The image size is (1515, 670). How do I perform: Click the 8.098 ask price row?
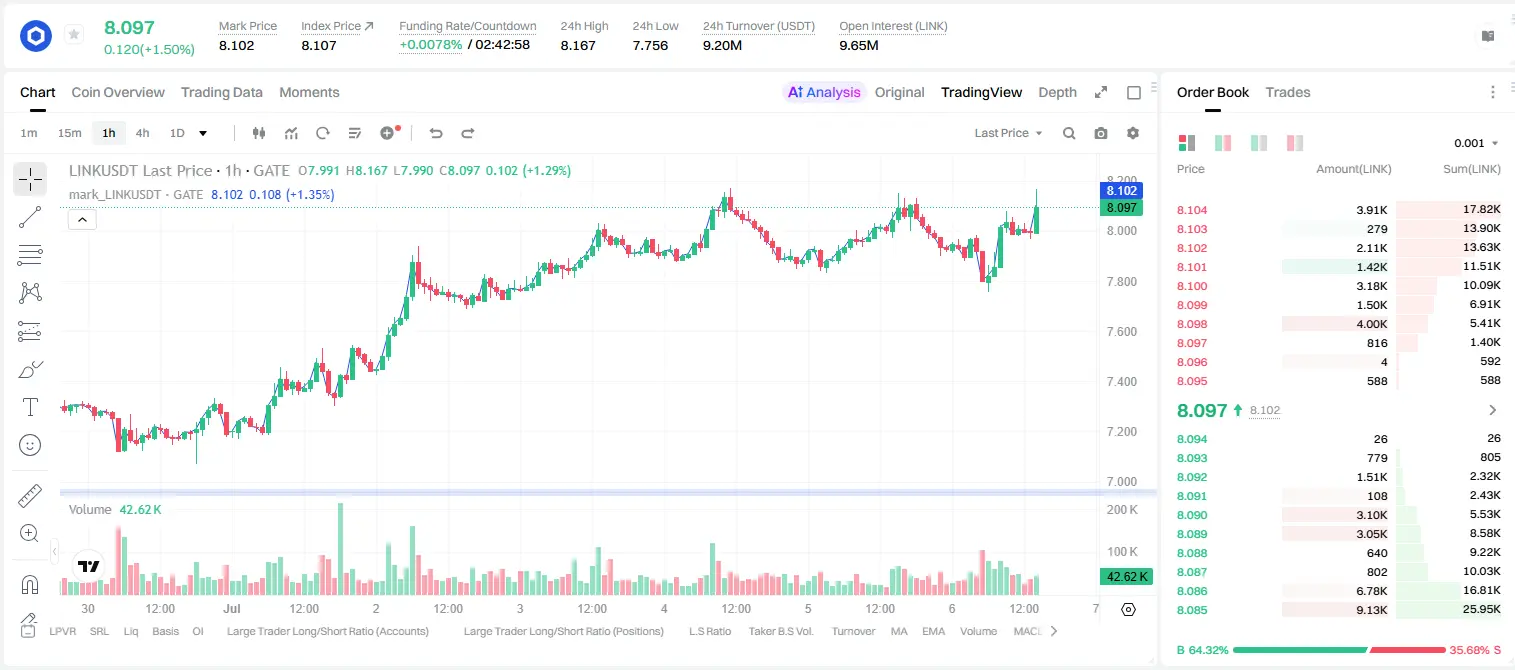(x=1339, y=324)
